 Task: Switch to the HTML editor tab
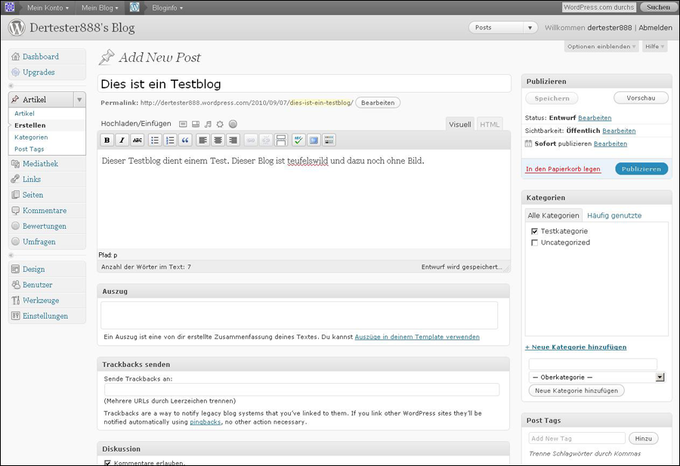coord(490,124)
